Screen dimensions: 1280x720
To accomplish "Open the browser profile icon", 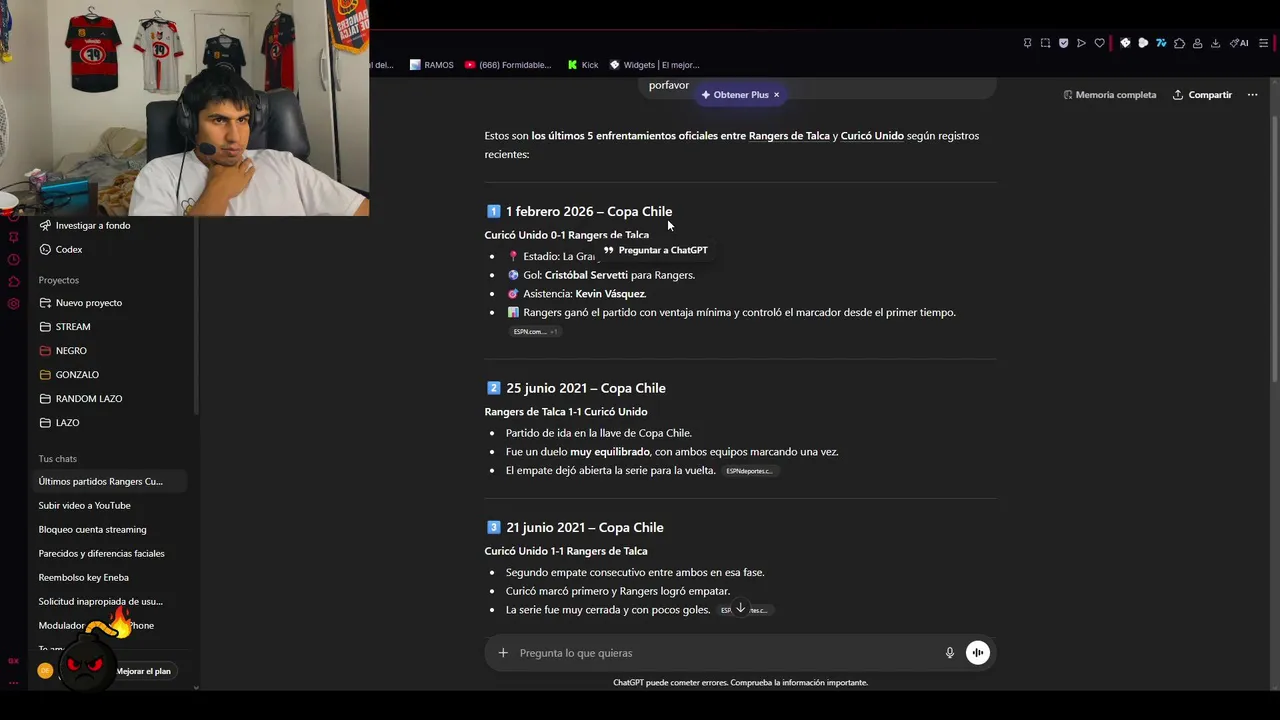I will pos(1197,43).
